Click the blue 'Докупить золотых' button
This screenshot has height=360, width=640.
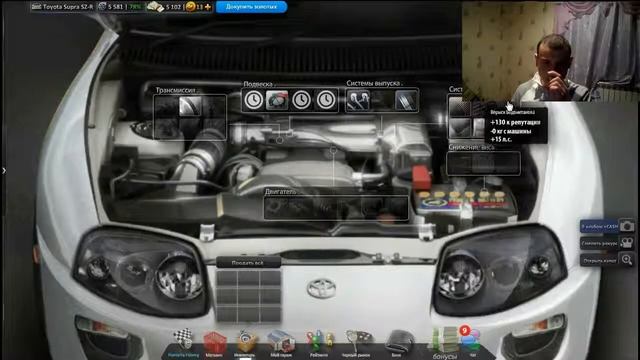[251, 7]
